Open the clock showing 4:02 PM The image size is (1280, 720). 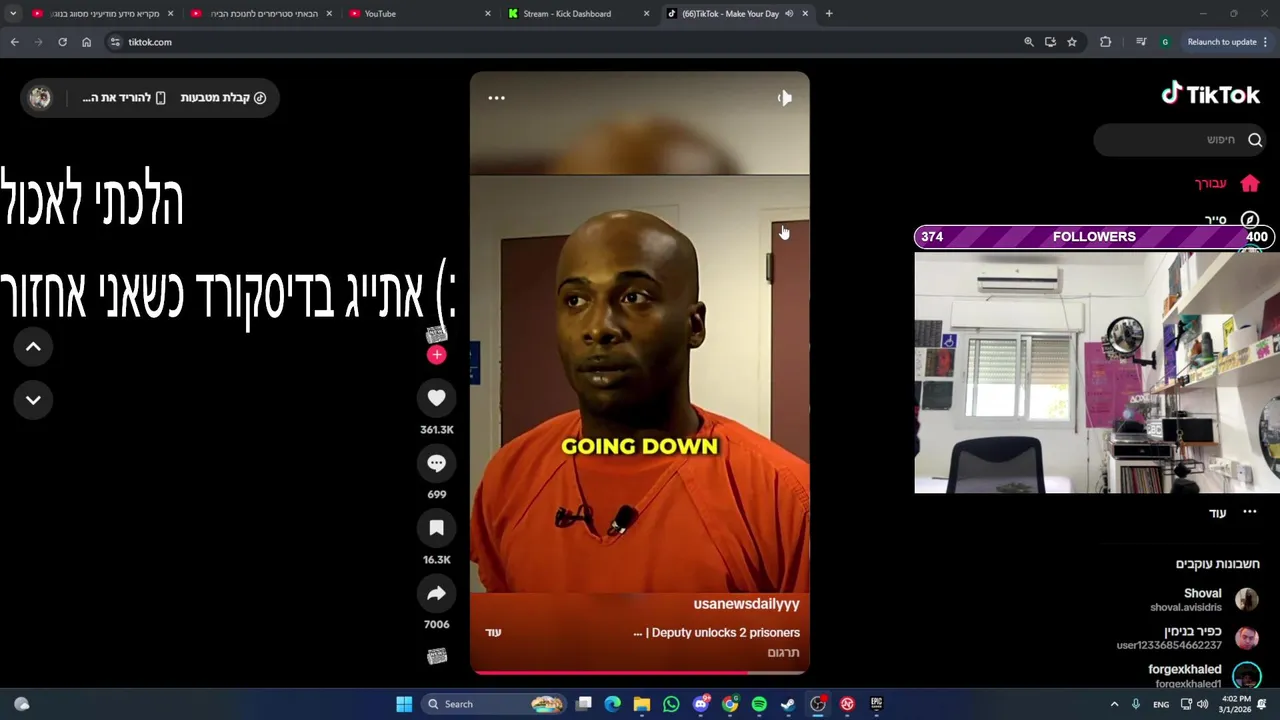point(1237,704)
